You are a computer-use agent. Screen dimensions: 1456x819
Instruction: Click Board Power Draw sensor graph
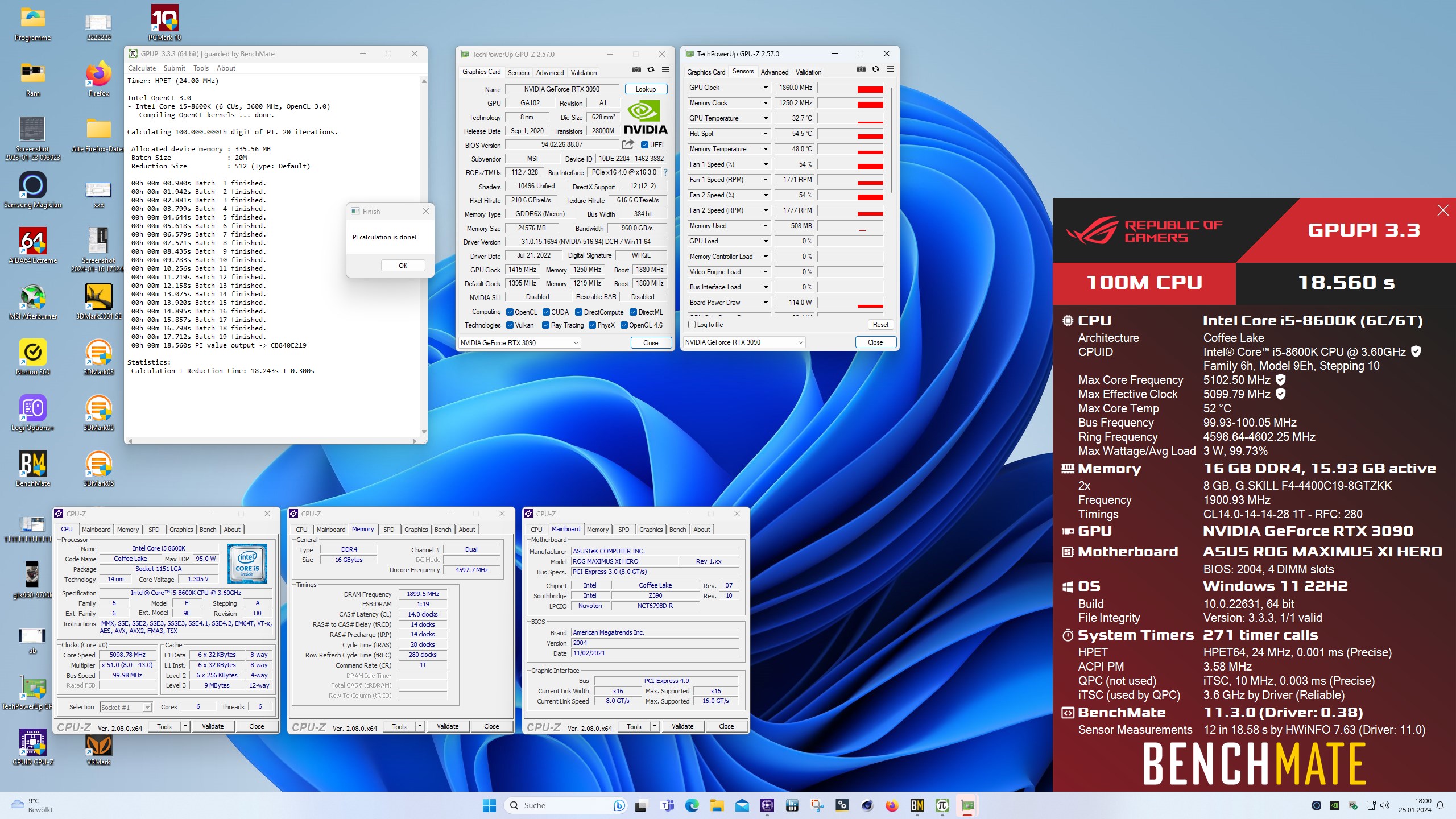pyautogui.click(x=851, y=303)
